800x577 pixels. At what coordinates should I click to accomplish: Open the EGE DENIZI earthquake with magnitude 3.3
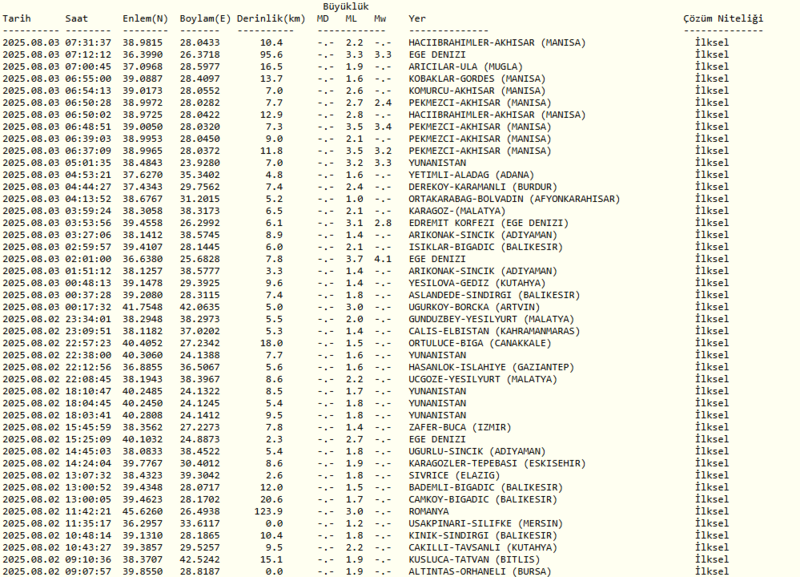pyautogui.click(x=437, y=55)
